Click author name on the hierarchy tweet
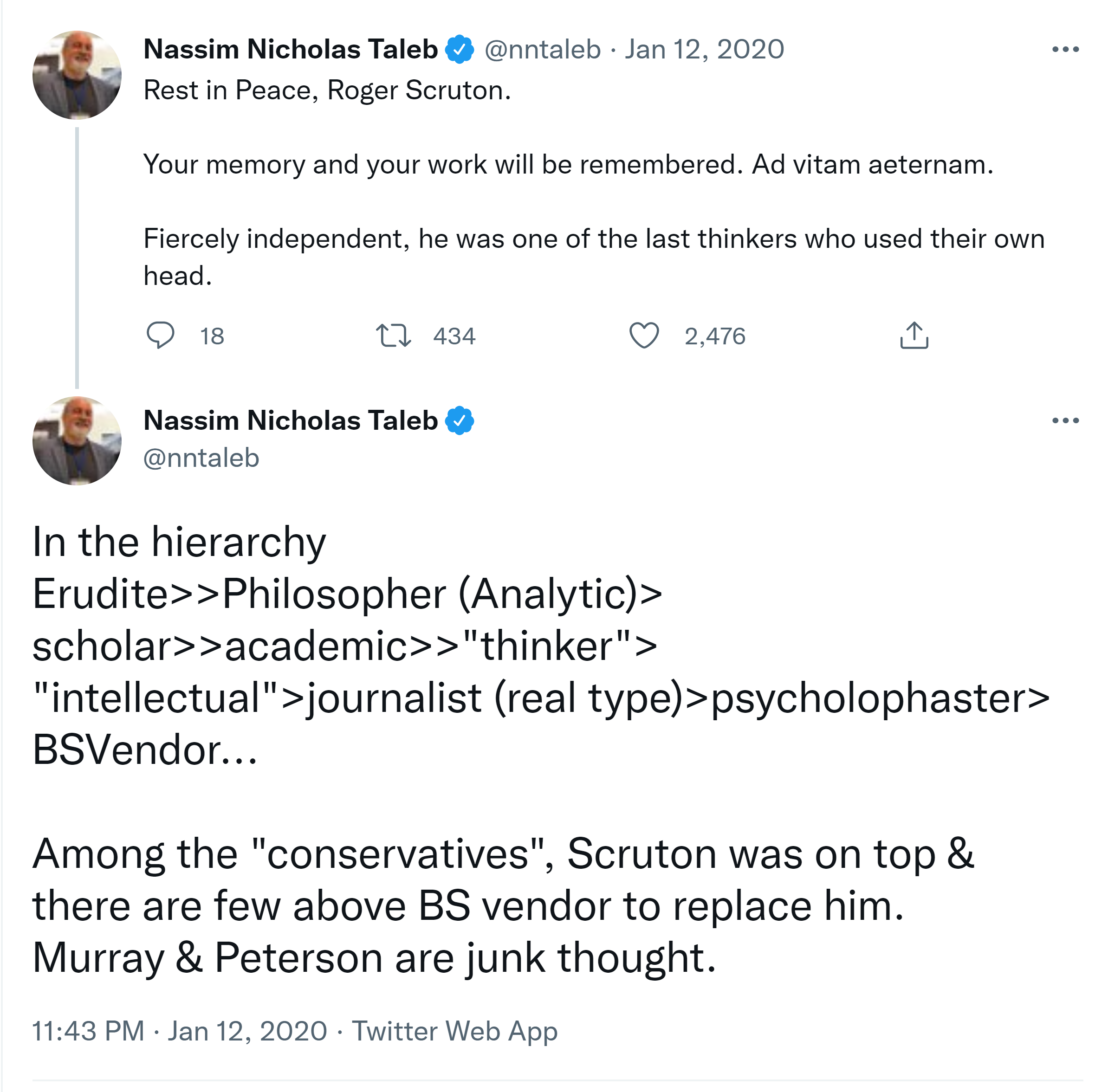Viewport: 1108px width, 1092px height. click(290, 420)
